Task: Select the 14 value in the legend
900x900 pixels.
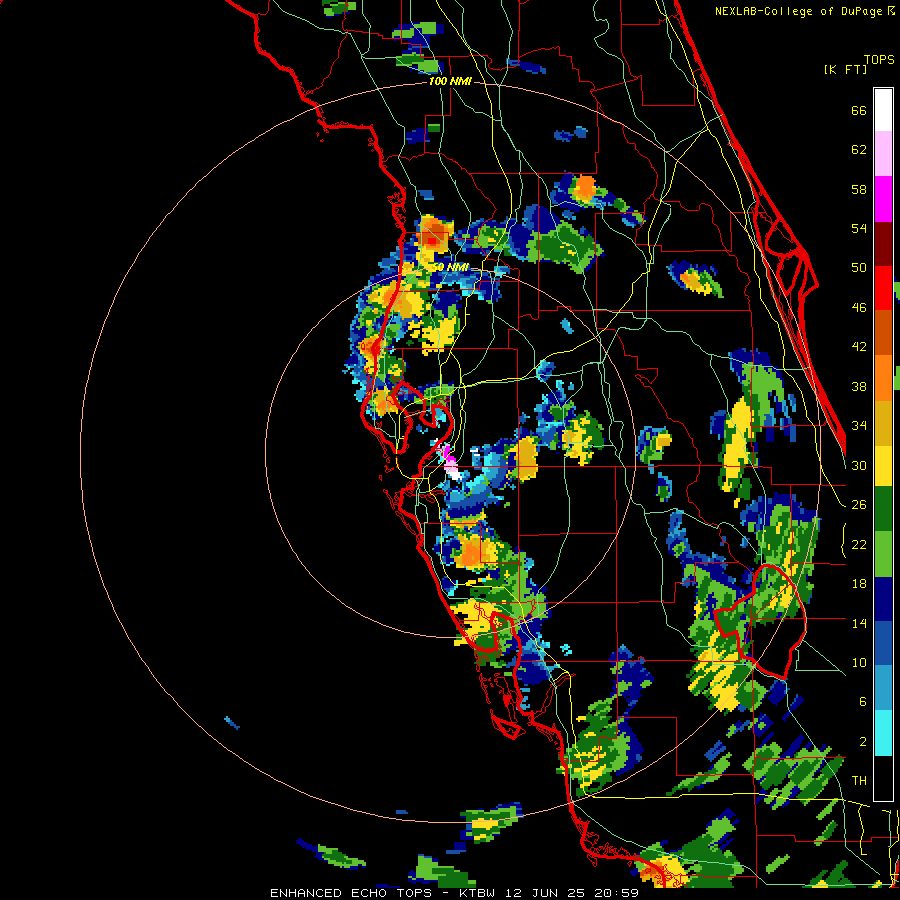Action: pos(859,623)
